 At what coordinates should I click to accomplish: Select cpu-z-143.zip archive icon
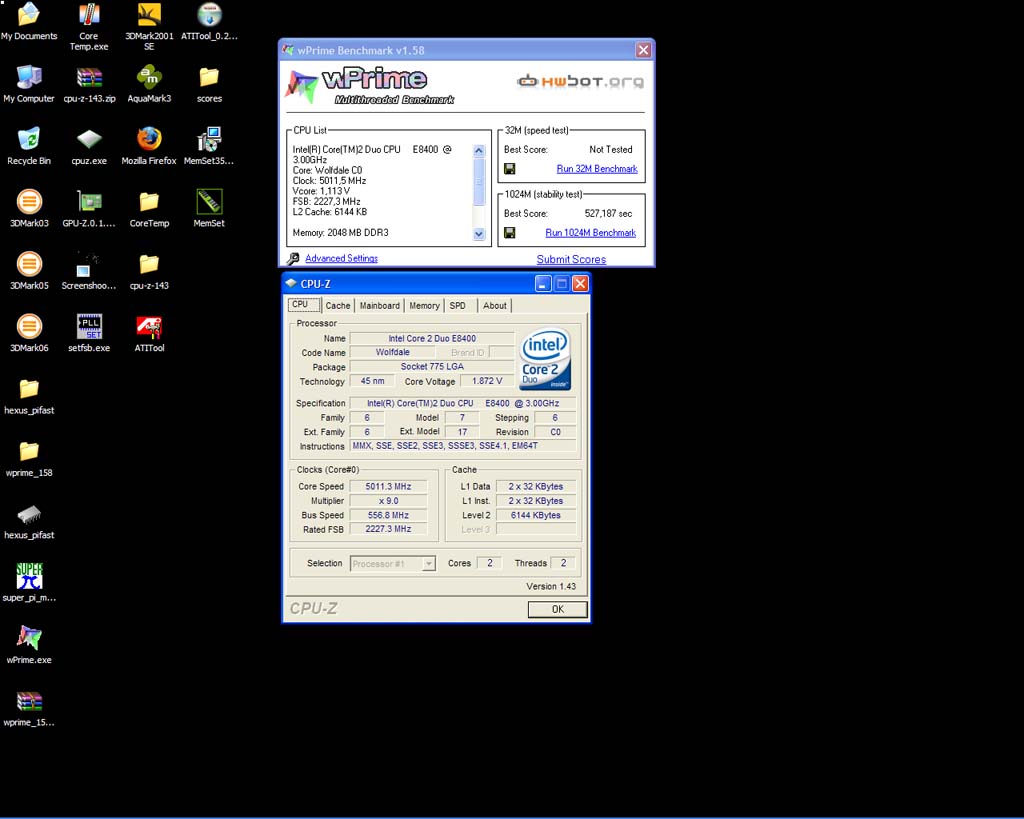89,84
